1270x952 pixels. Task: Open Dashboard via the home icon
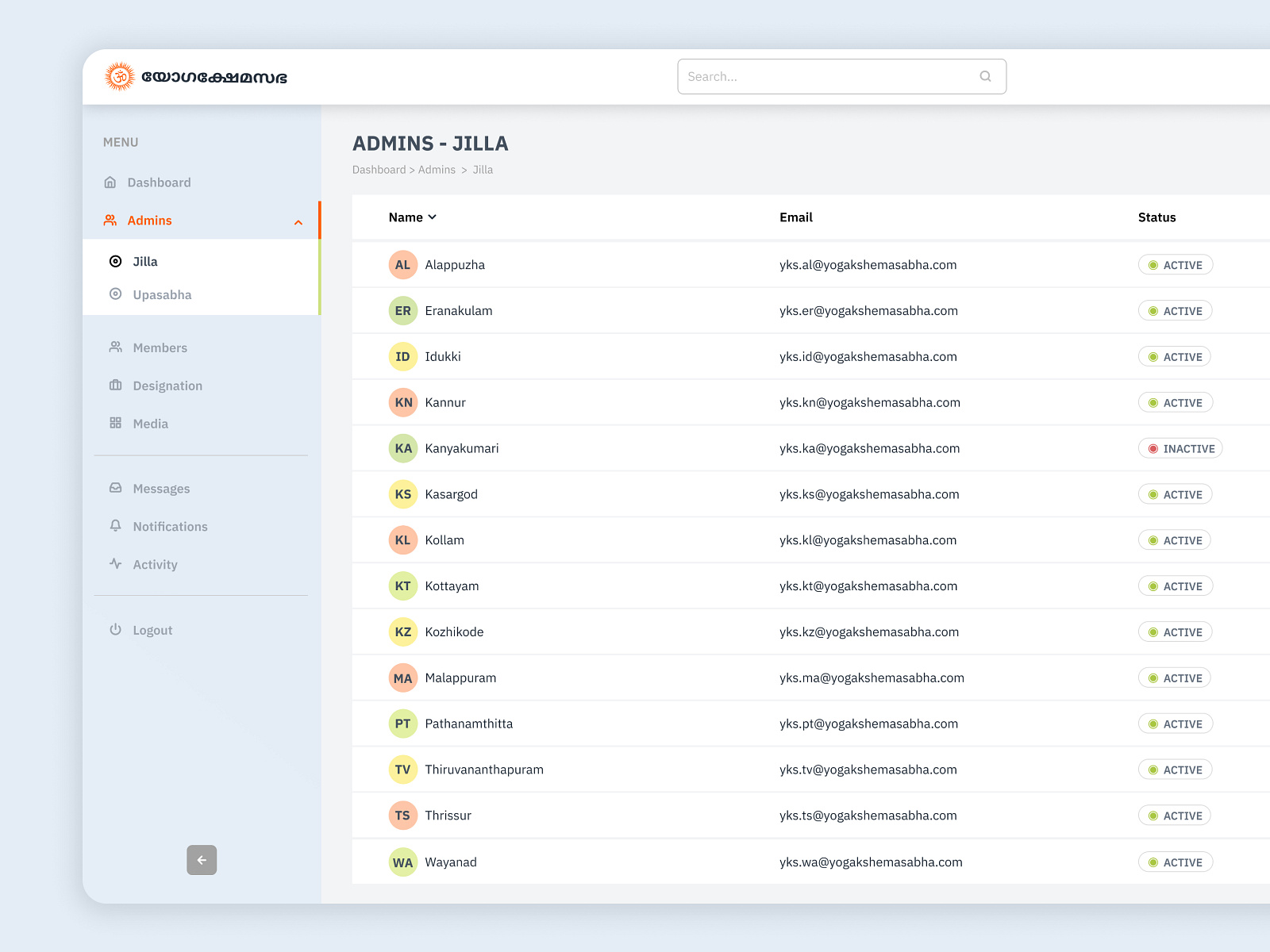click(x=110, y=182)
